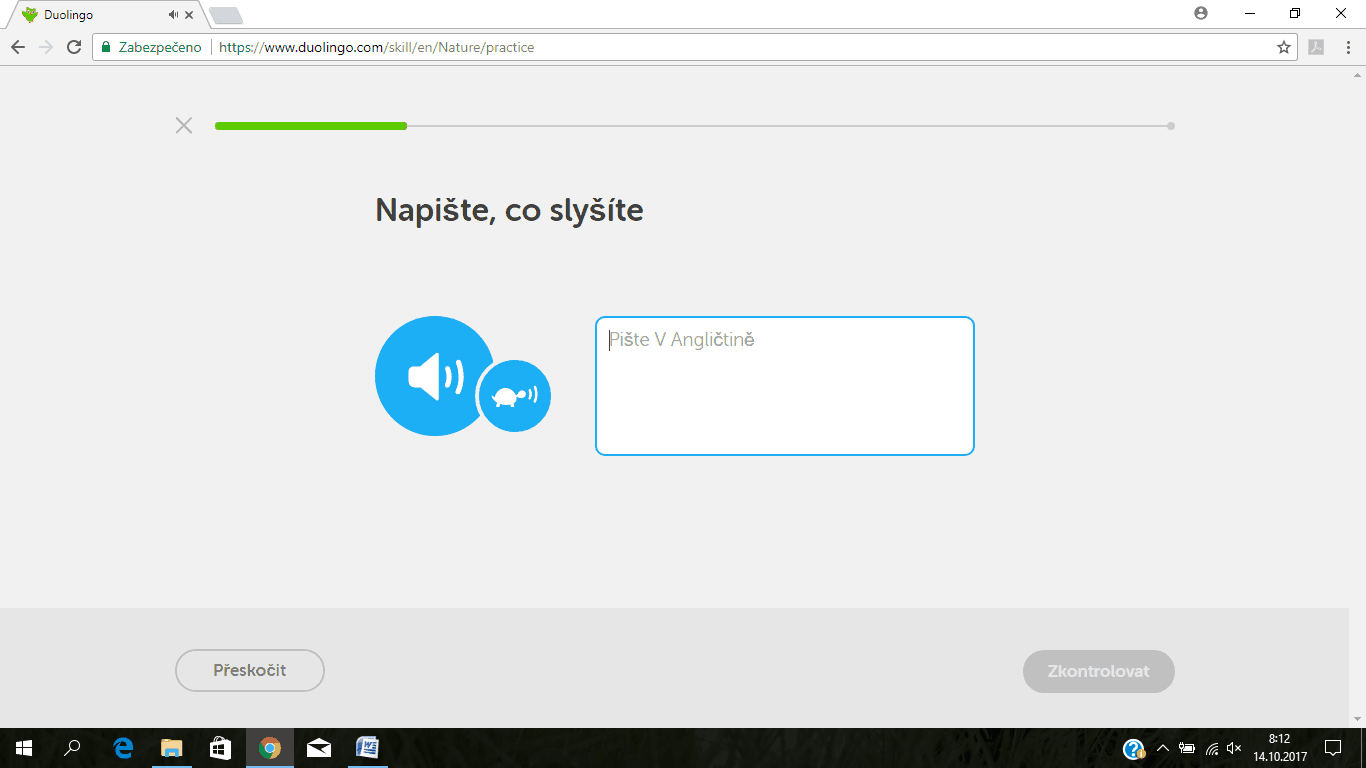This screenshot has width=1366, height=768.
Task: Bookmark the page with the star icon
Action: pos(1284,47)
